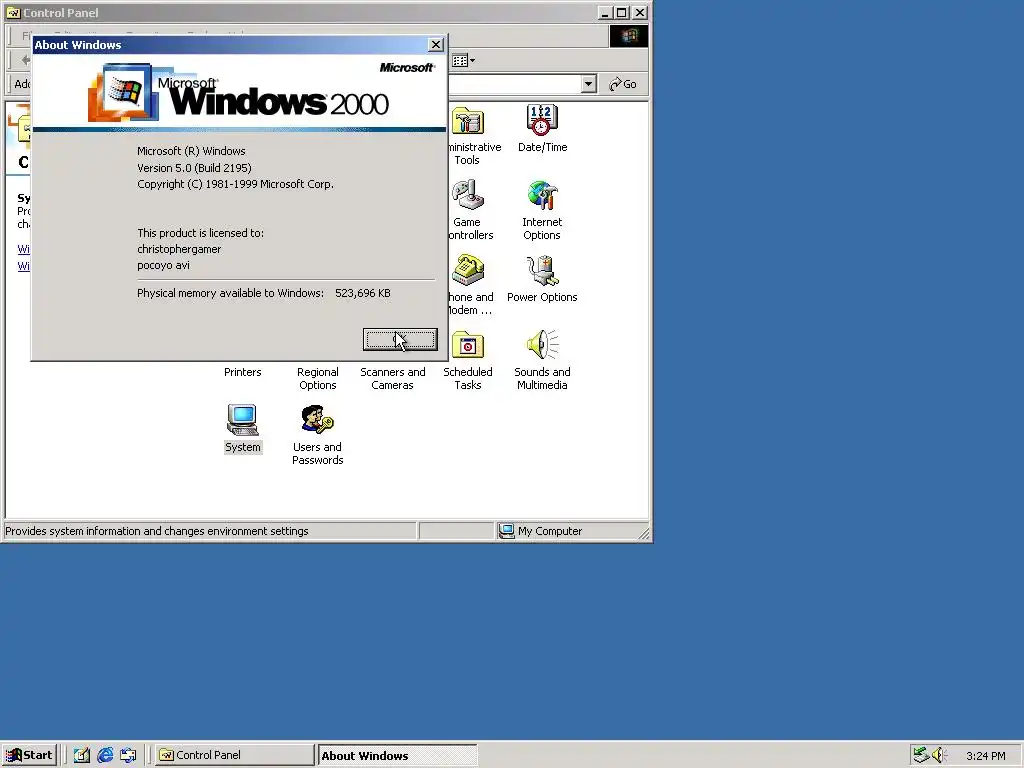Open the Views dropdown in Control Panel toolbar
Screen dimensions: 1024x768
pyautogui.click(x=464, y=61)
